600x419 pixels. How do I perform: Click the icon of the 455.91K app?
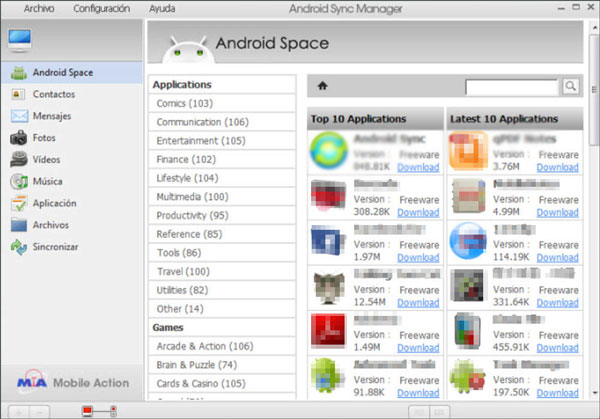[467, 331]
